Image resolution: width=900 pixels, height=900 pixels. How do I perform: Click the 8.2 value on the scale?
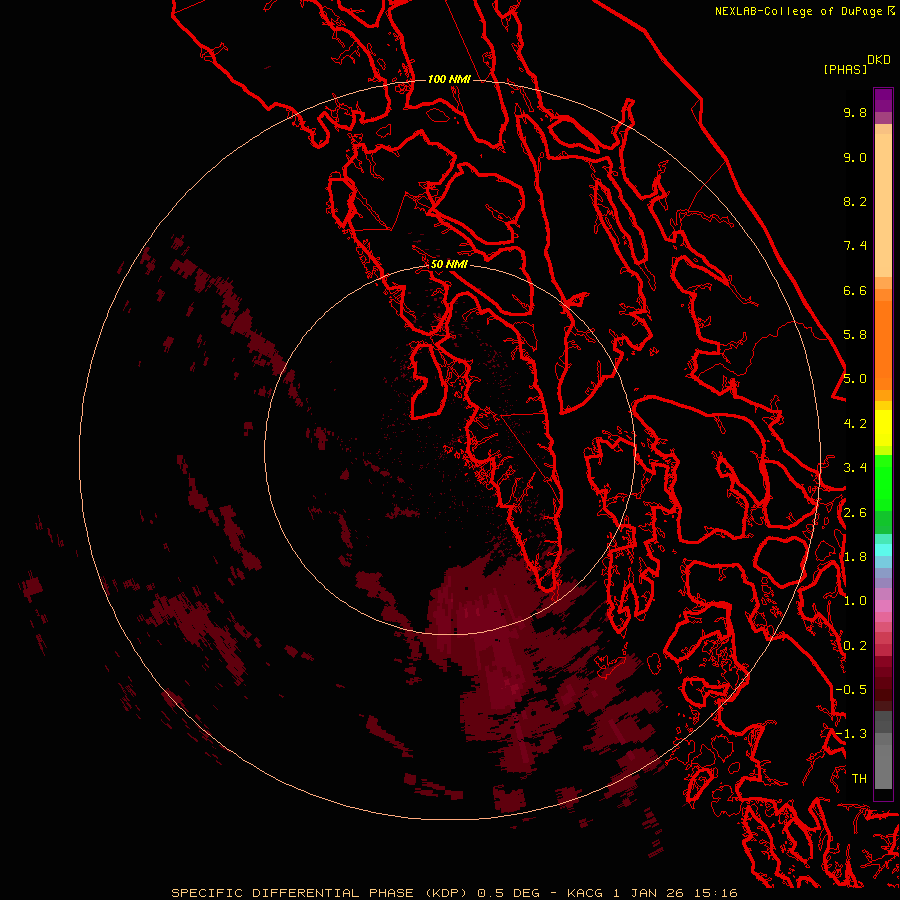[x=855, y=201]
